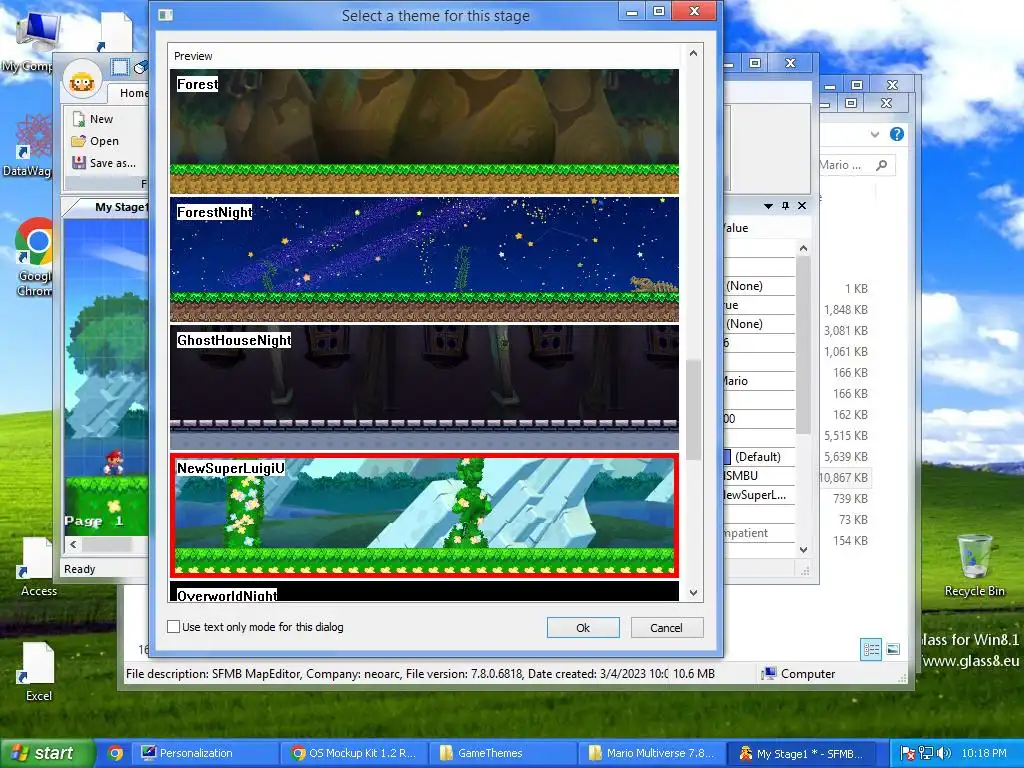The width and height of the screenshot is (1024, 768).
Task: Click the stage canvas left scroll arrow
Action: coord(72,545)
